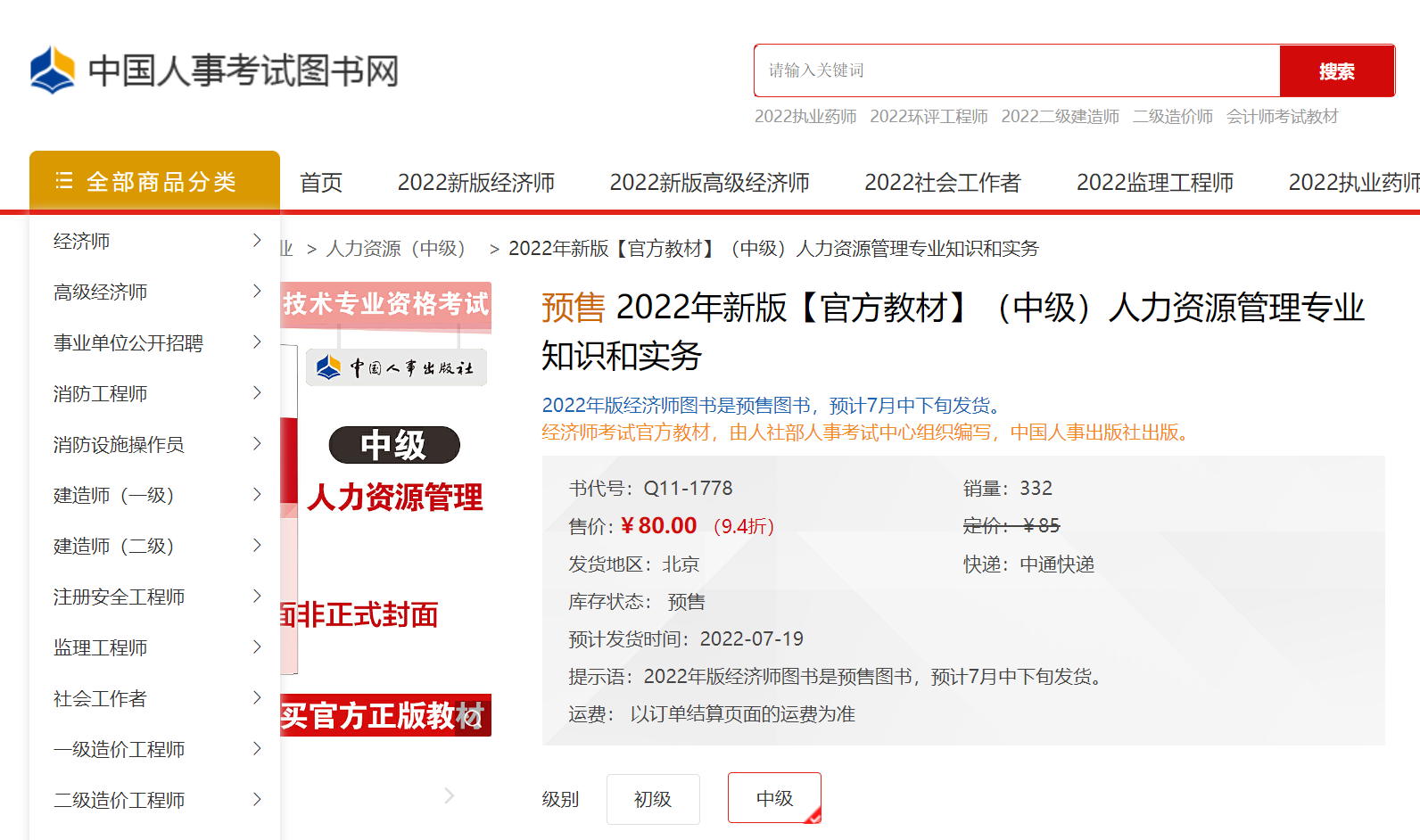Screen dimensions: 1420x840
Task: Expand the 建造师（二级） category chevron
Action: [257, 545]
